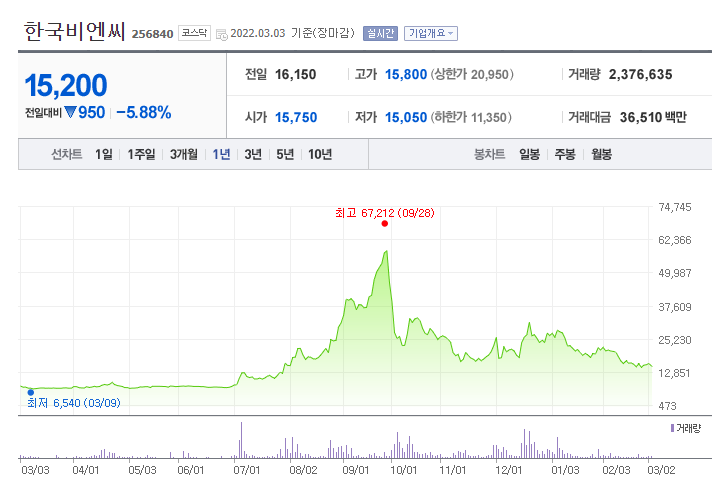Click the 2022.03.03 date text
The width and height of the screenshot is (712, 487).
point(258,33)
